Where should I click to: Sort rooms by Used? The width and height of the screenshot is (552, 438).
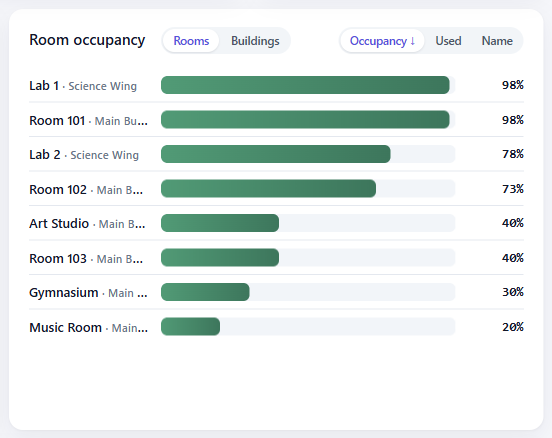tap(448, 41)
